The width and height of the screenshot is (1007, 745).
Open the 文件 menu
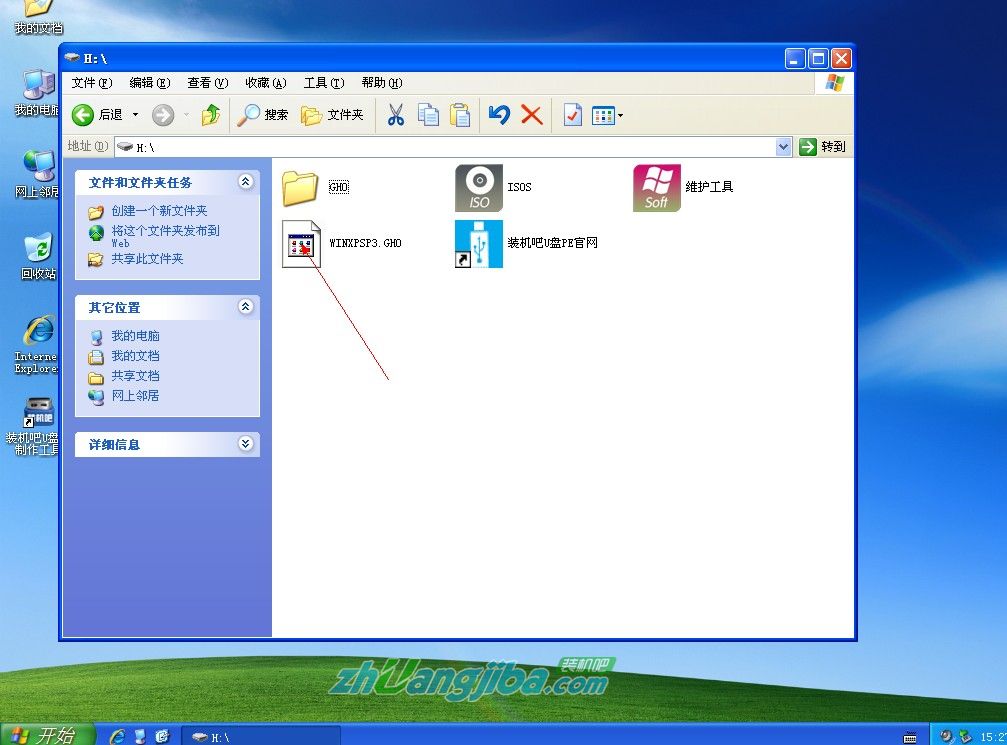click(x=90, y=83)
